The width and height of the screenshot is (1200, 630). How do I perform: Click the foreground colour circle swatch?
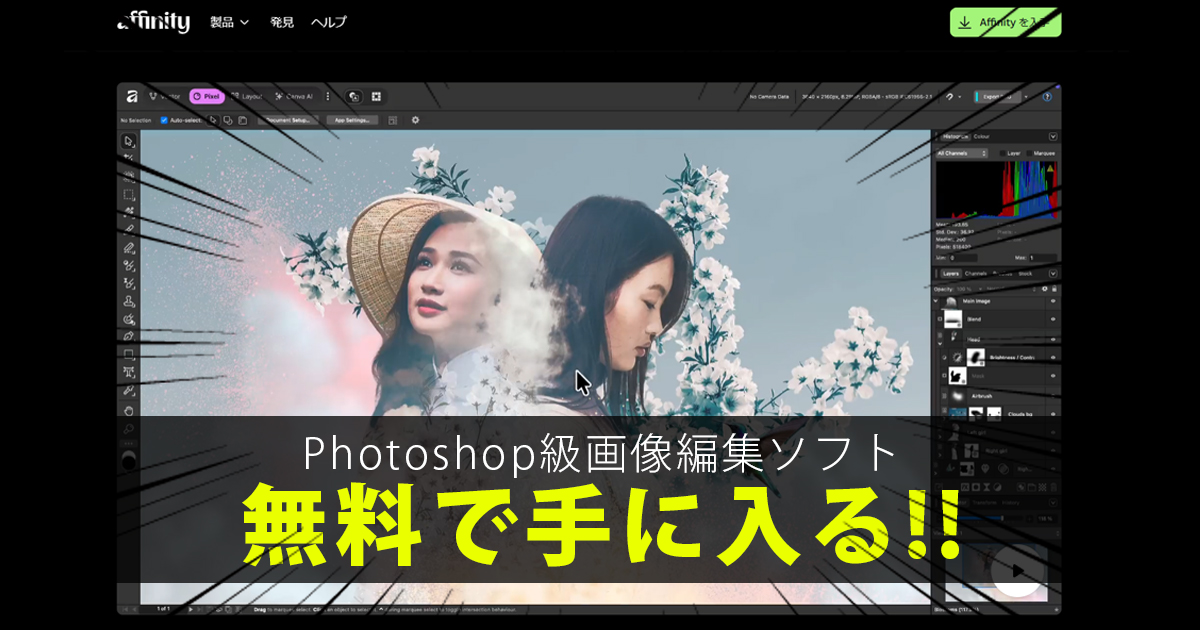[x=129, y=461]
